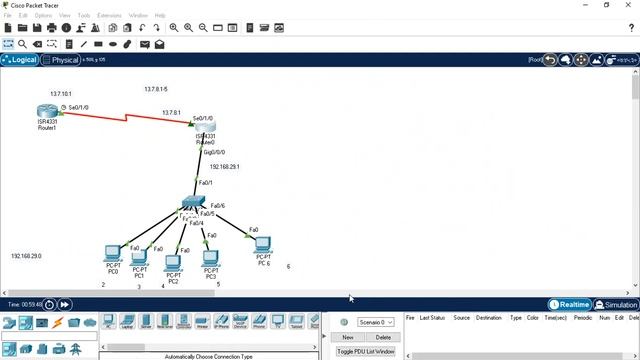Create a new file from the toolbar
Viewport: 640px width, 360px height.
8,28
